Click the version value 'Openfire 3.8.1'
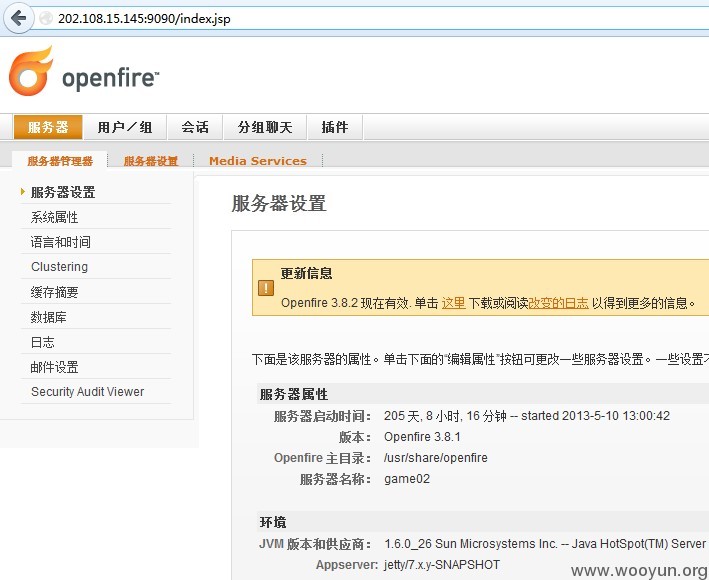The image size is (709, 580). click(x=422, y=437)
